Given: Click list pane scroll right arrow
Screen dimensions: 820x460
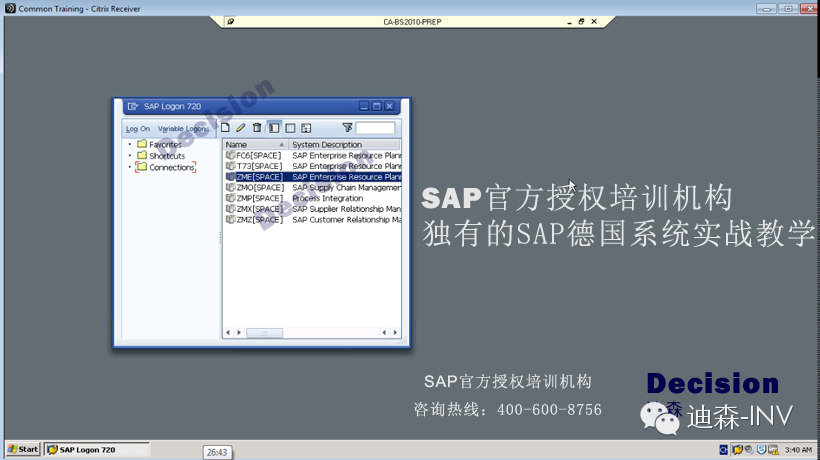Looking at the screenshot, I should 395,332.
